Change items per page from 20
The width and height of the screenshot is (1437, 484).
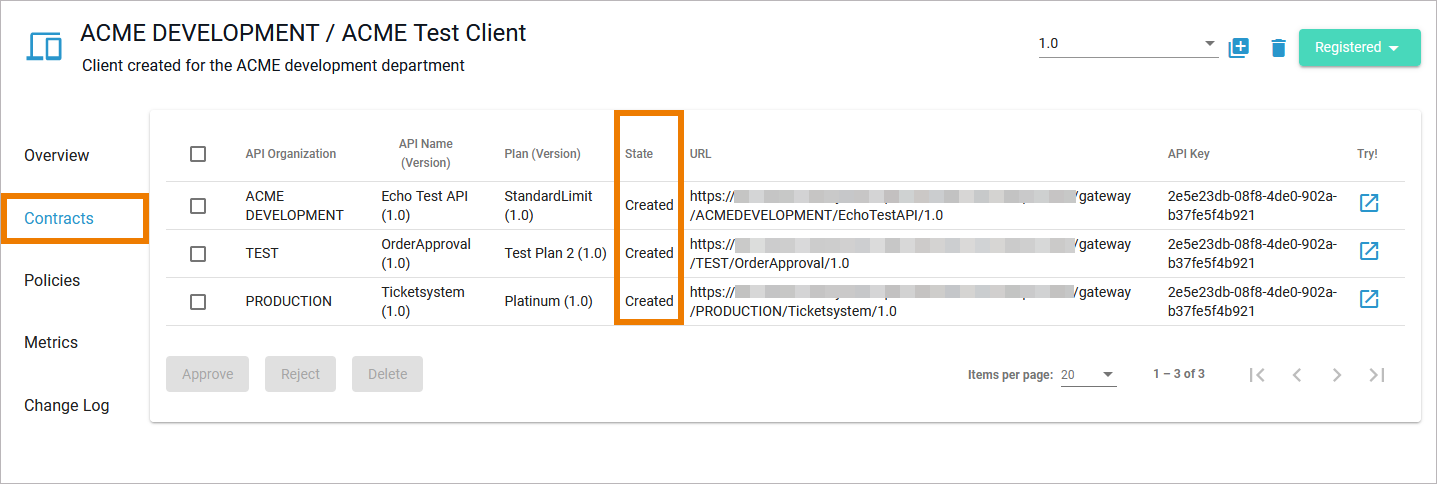1088,375
